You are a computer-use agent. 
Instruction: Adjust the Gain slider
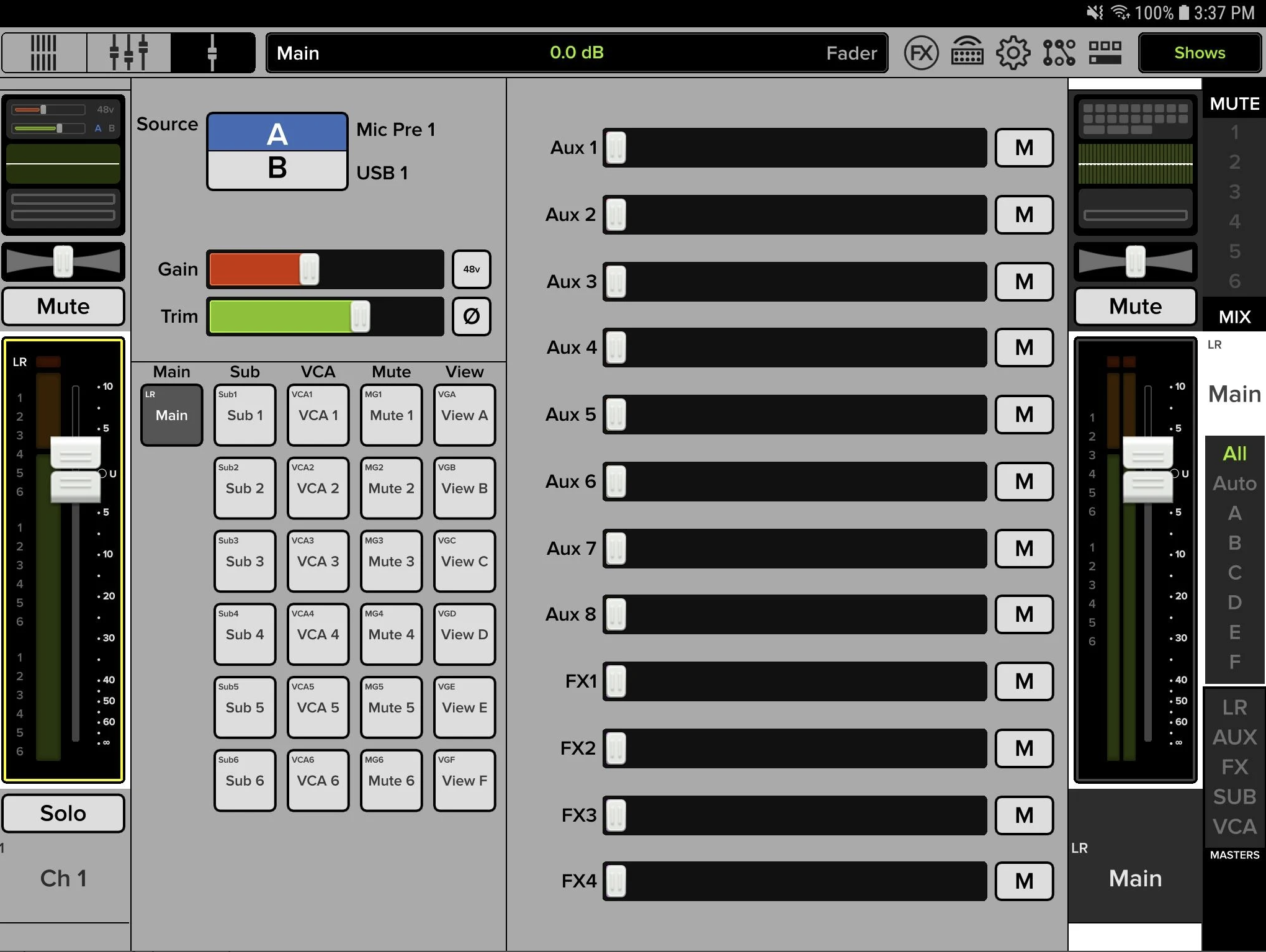[325, 269]
